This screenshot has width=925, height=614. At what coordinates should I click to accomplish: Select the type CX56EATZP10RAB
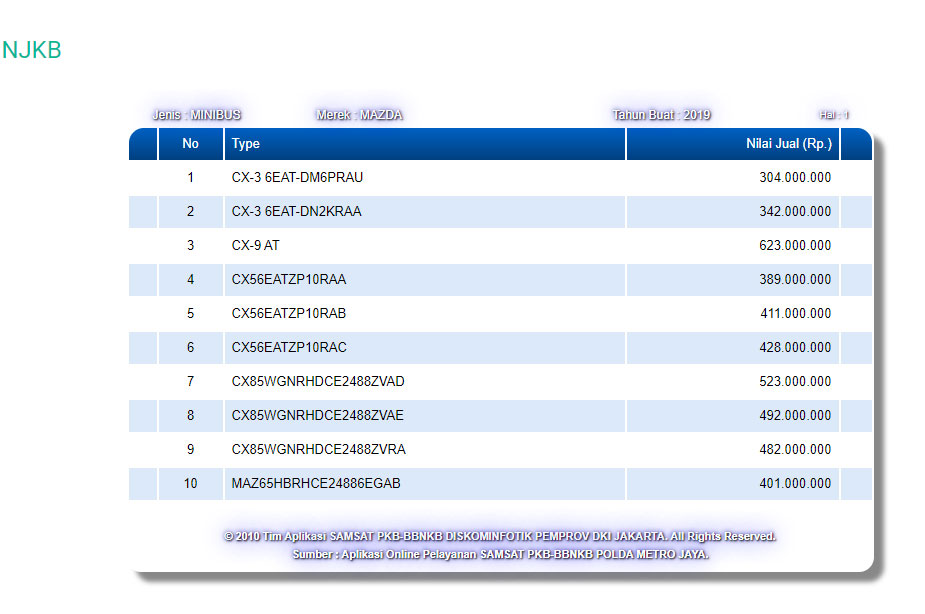coord(289,314)
